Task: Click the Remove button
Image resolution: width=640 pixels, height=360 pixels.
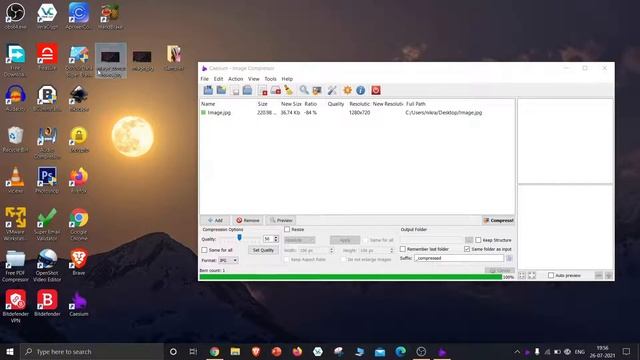Action: [248, 220]
